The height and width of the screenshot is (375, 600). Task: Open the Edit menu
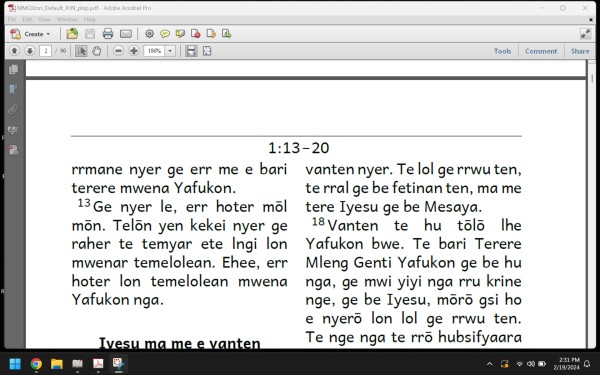[x=27, y=20]
